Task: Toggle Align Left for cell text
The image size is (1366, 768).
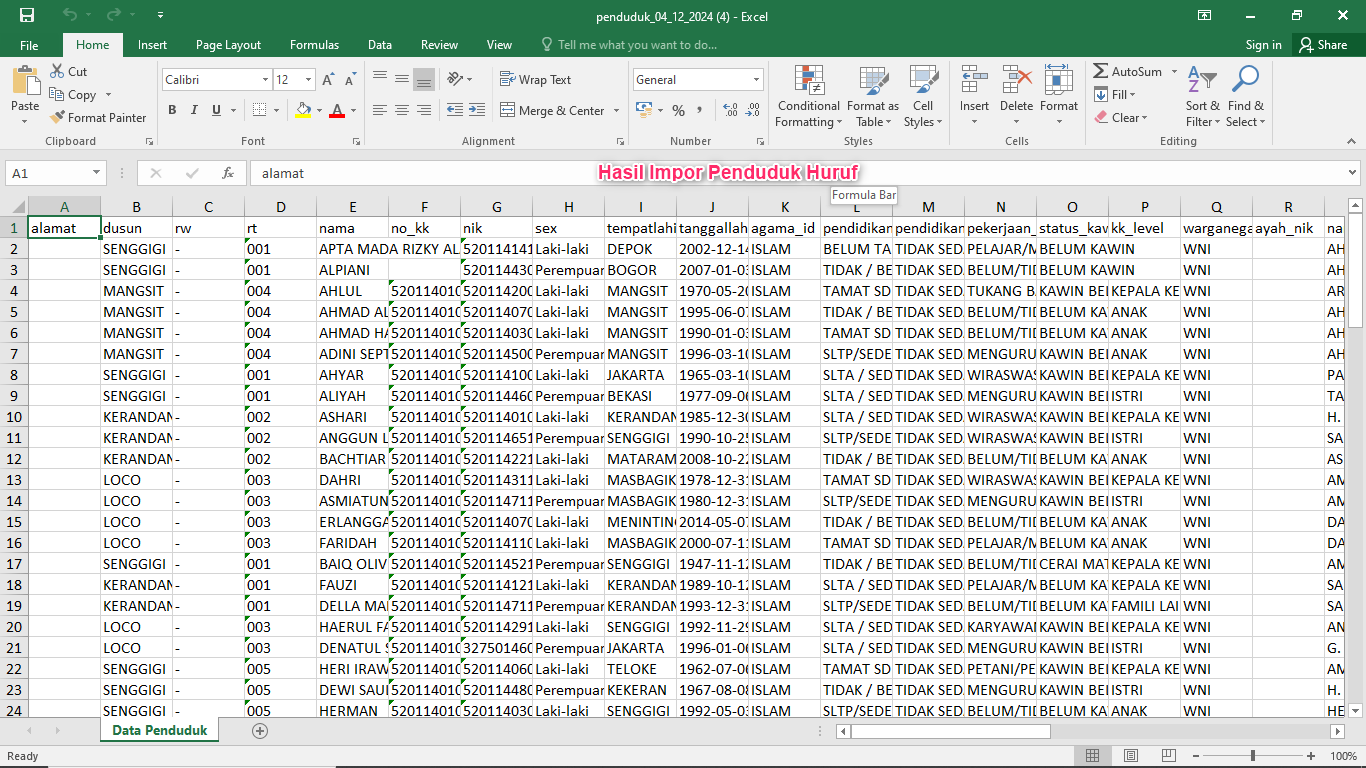Action: pyautogui.click(x=380, y=110)
